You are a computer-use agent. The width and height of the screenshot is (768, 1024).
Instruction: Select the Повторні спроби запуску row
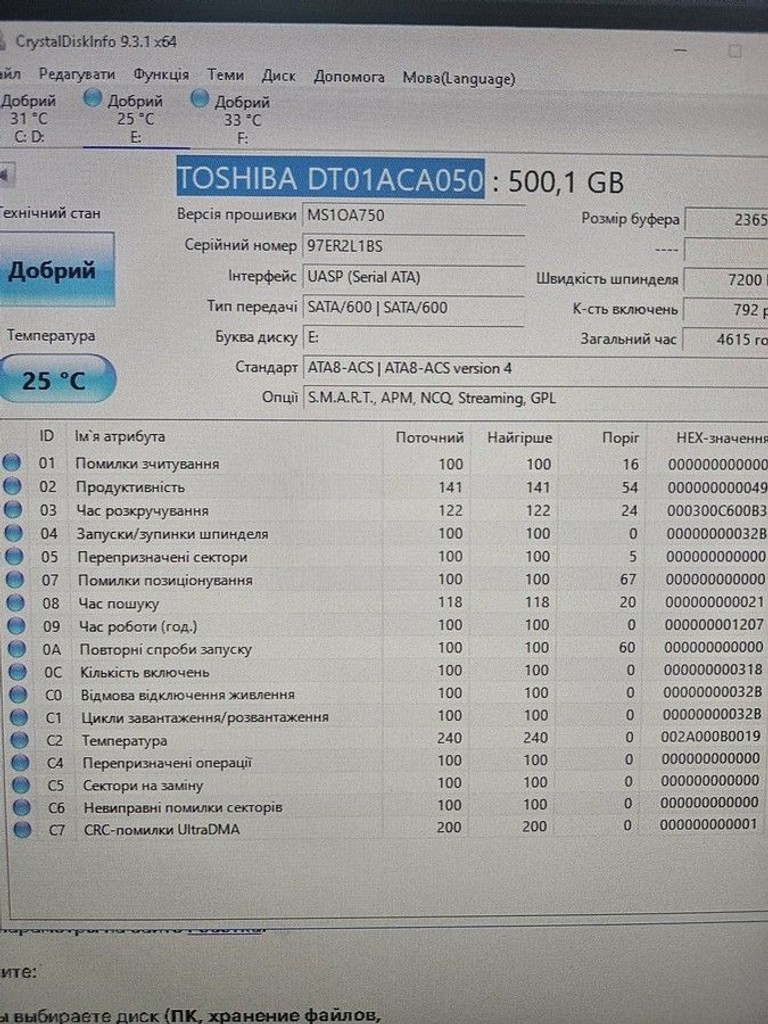(x=385, y=648)
